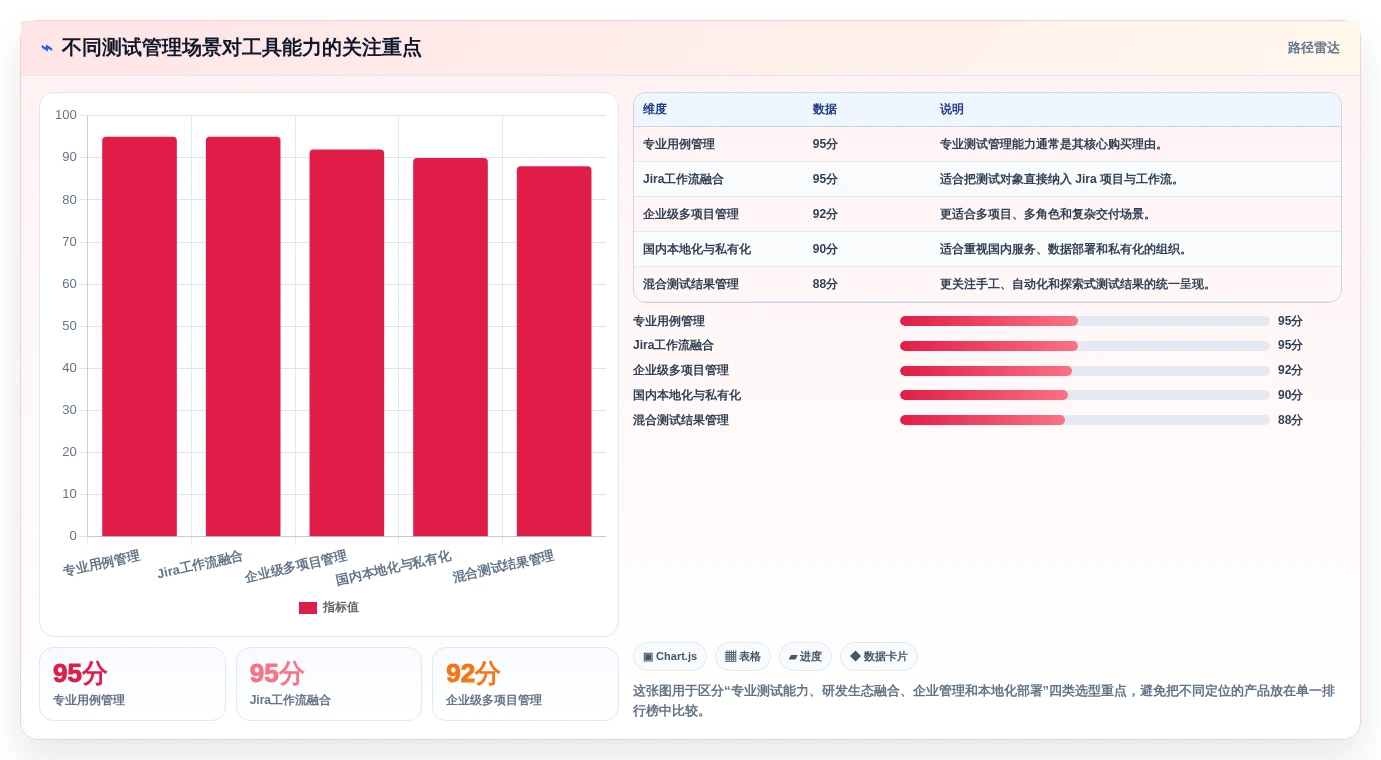Toggle the 指标值 legend color box
Screen dimensions: 1381x760
pyautogui.click(x=308, y=608)
